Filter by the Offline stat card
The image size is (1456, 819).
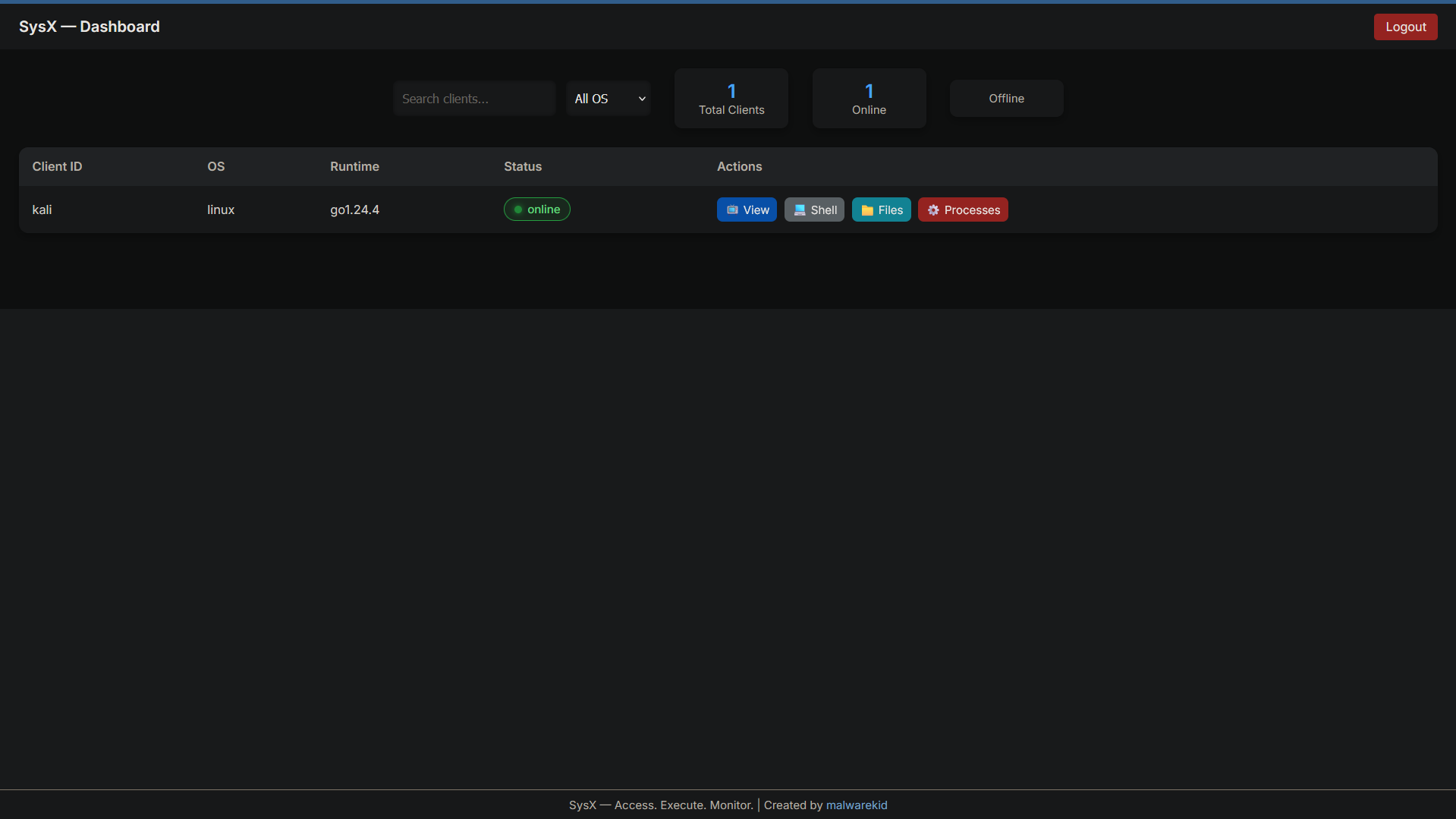point(1006,99)
